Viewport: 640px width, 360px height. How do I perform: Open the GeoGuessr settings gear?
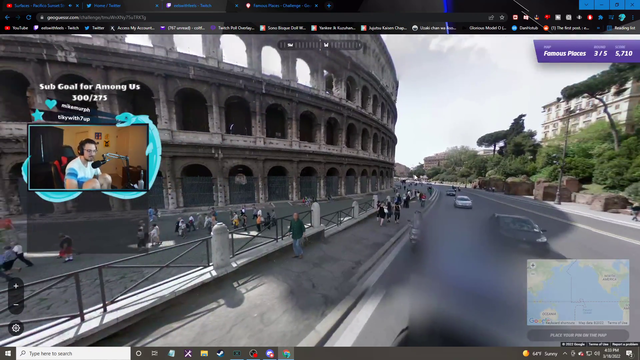point(16,328)
